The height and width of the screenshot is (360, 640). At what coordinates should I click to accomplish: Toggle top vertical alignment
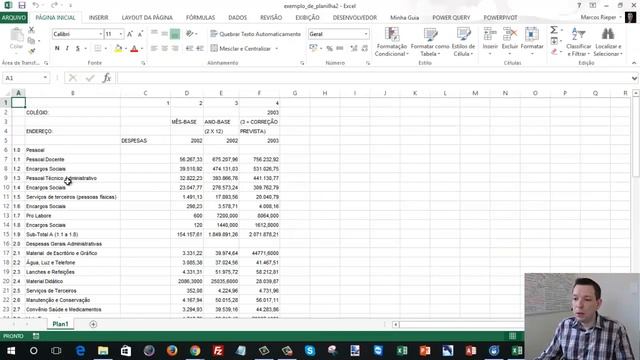pyautogui.click(x=154, y=34)
